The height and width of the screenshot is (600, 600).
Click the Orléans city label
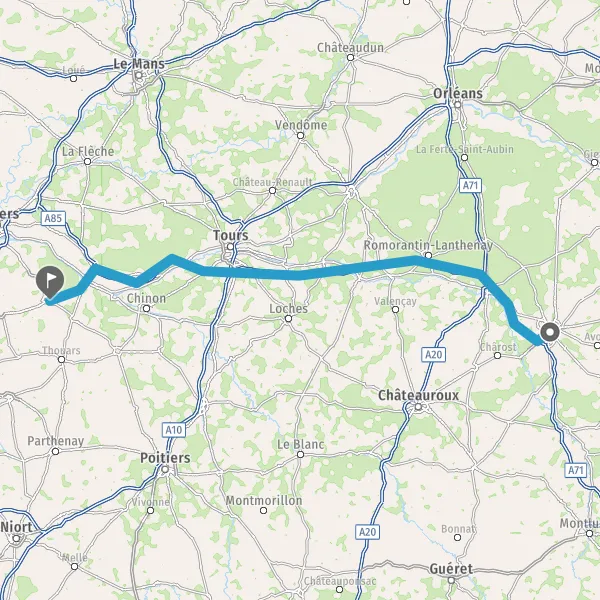(458, 93)
